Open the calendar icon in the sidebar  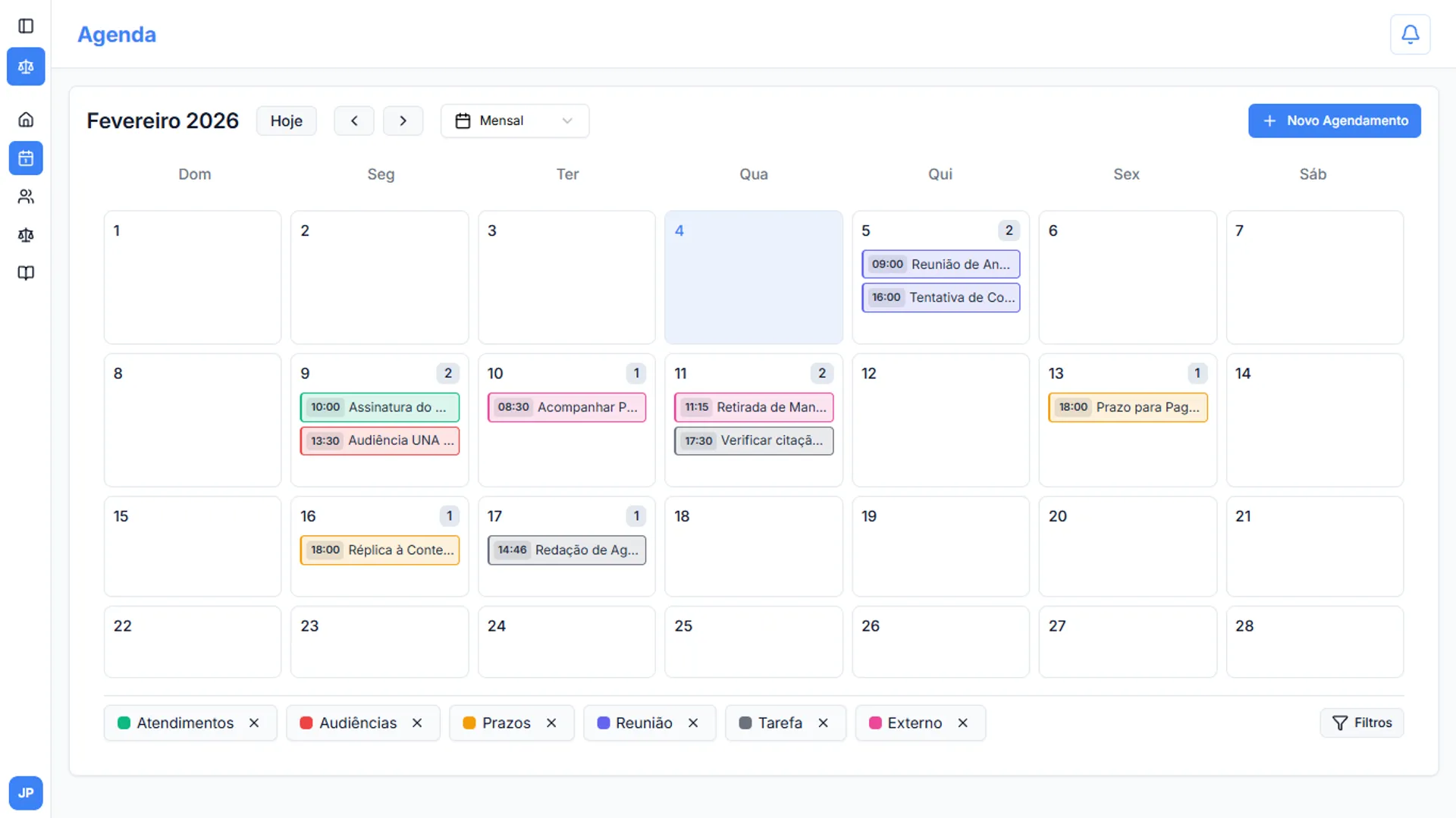pyautogui.click(x=26, y=158)
